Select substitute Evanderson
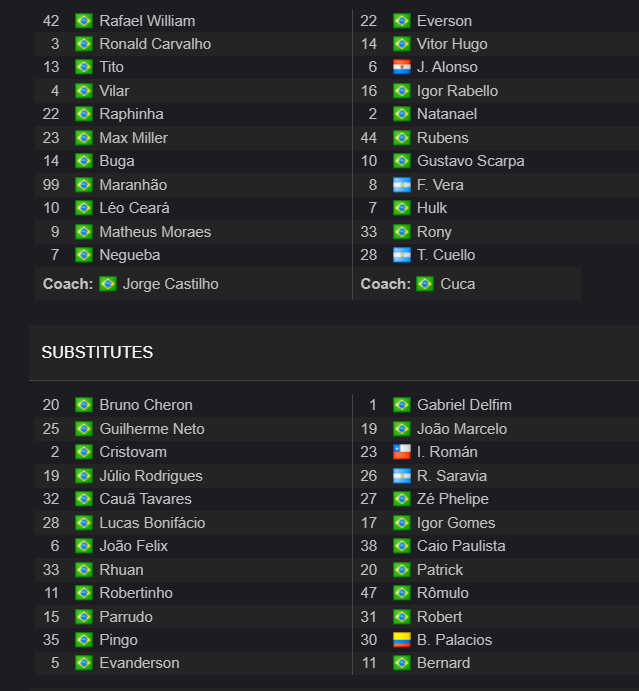 click(139, 663)
